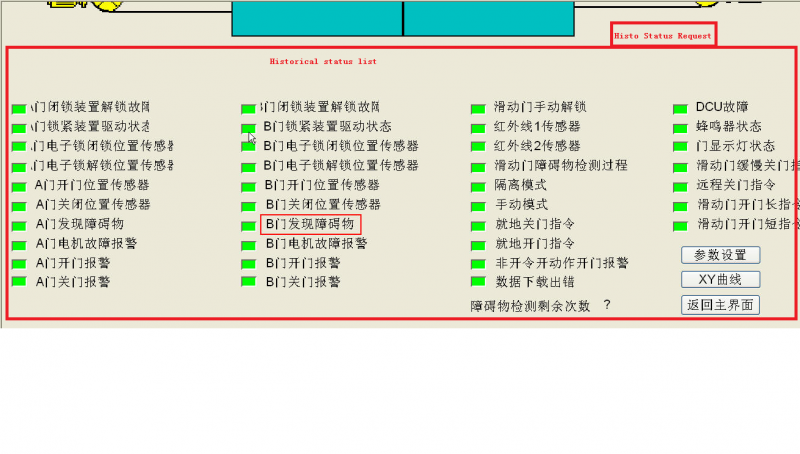Click the Historical status list heading
The image size is (800, 454).
tap(323, 61)
